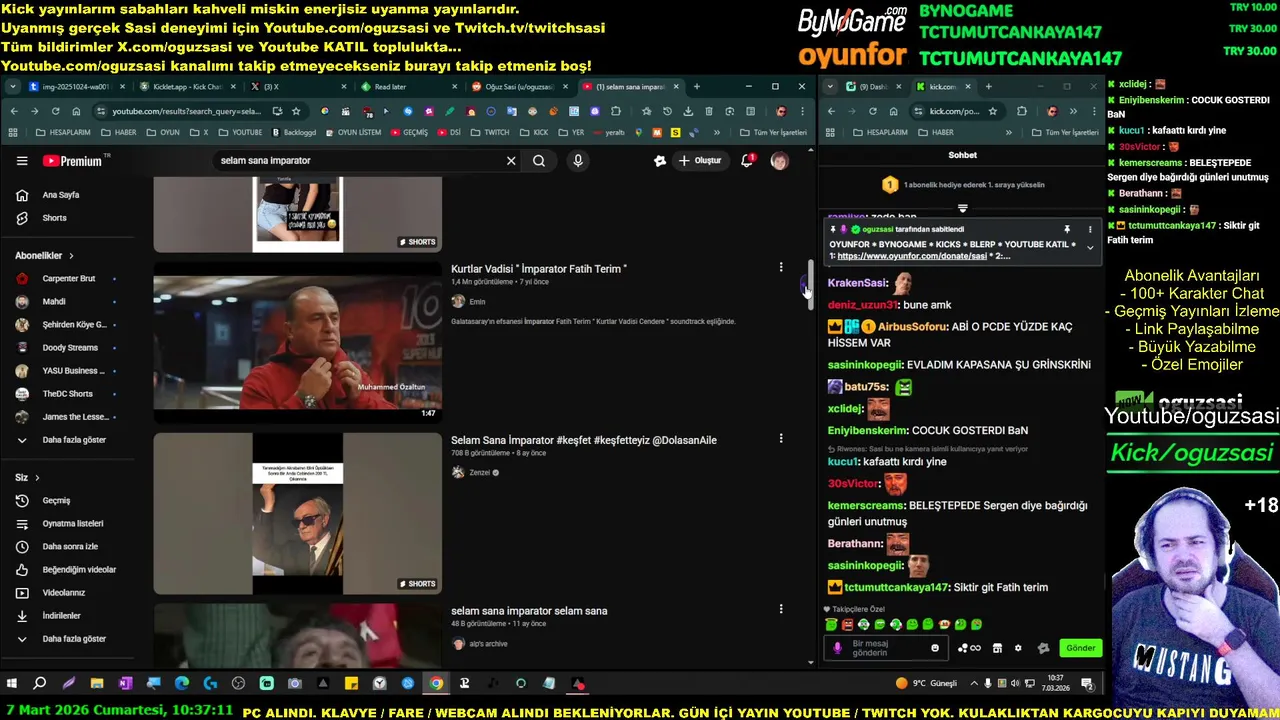Open the oyunfor.com donate link
This screenshot has width=1280, height=720.
pos(912,256)
